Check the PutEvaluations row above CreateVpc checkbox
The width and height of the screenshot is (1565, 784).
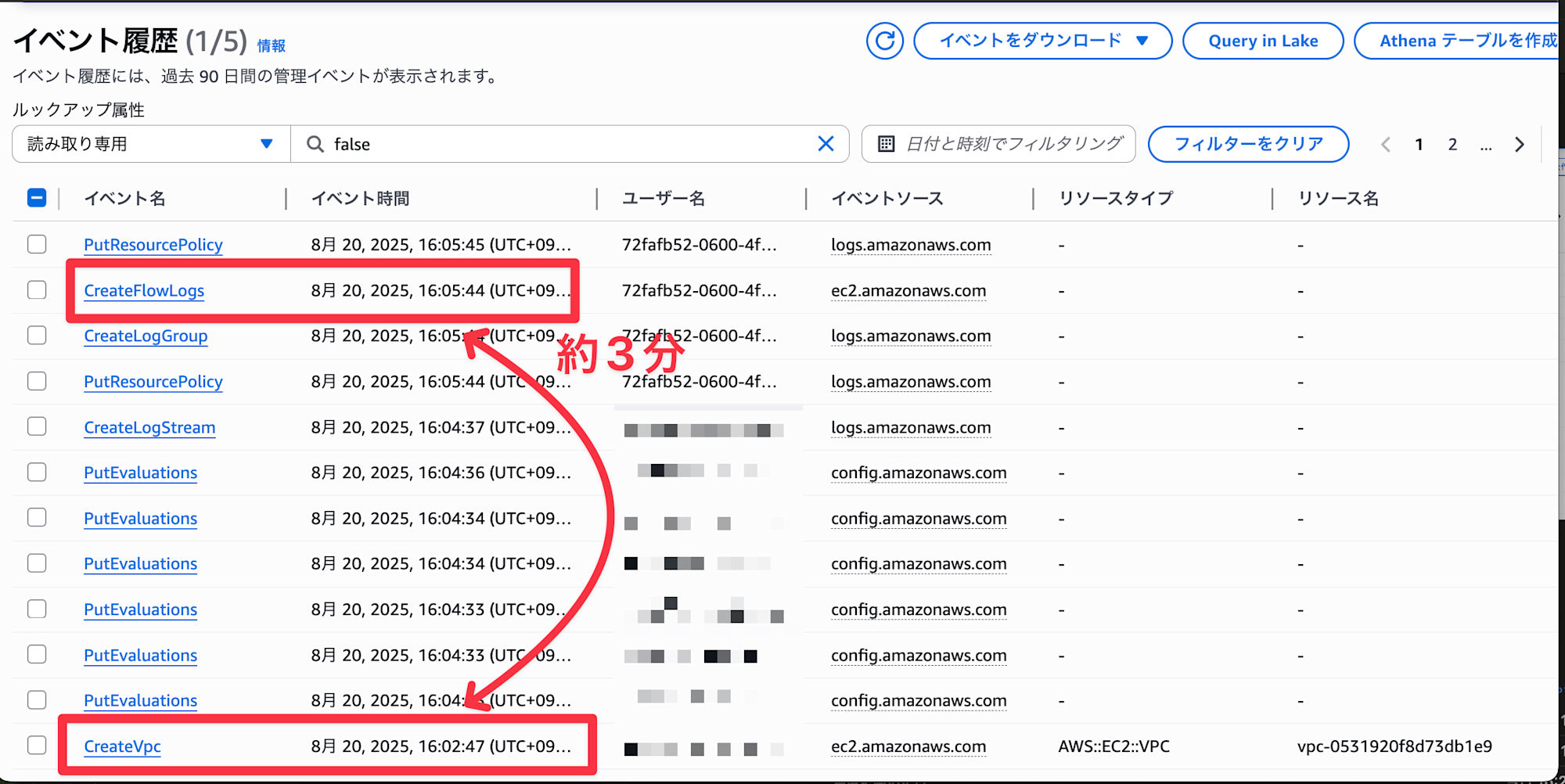tap(37, 699)
